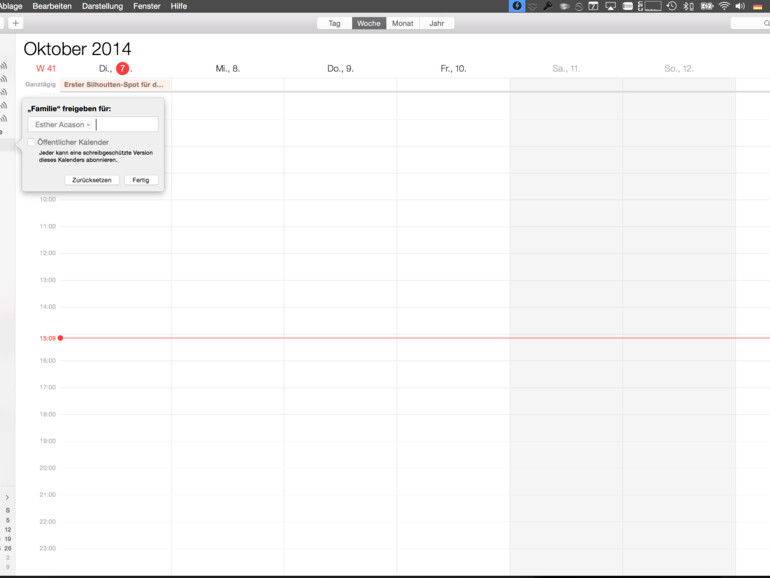Click the Fertig button
770x578 pixels.
[140, 180]
